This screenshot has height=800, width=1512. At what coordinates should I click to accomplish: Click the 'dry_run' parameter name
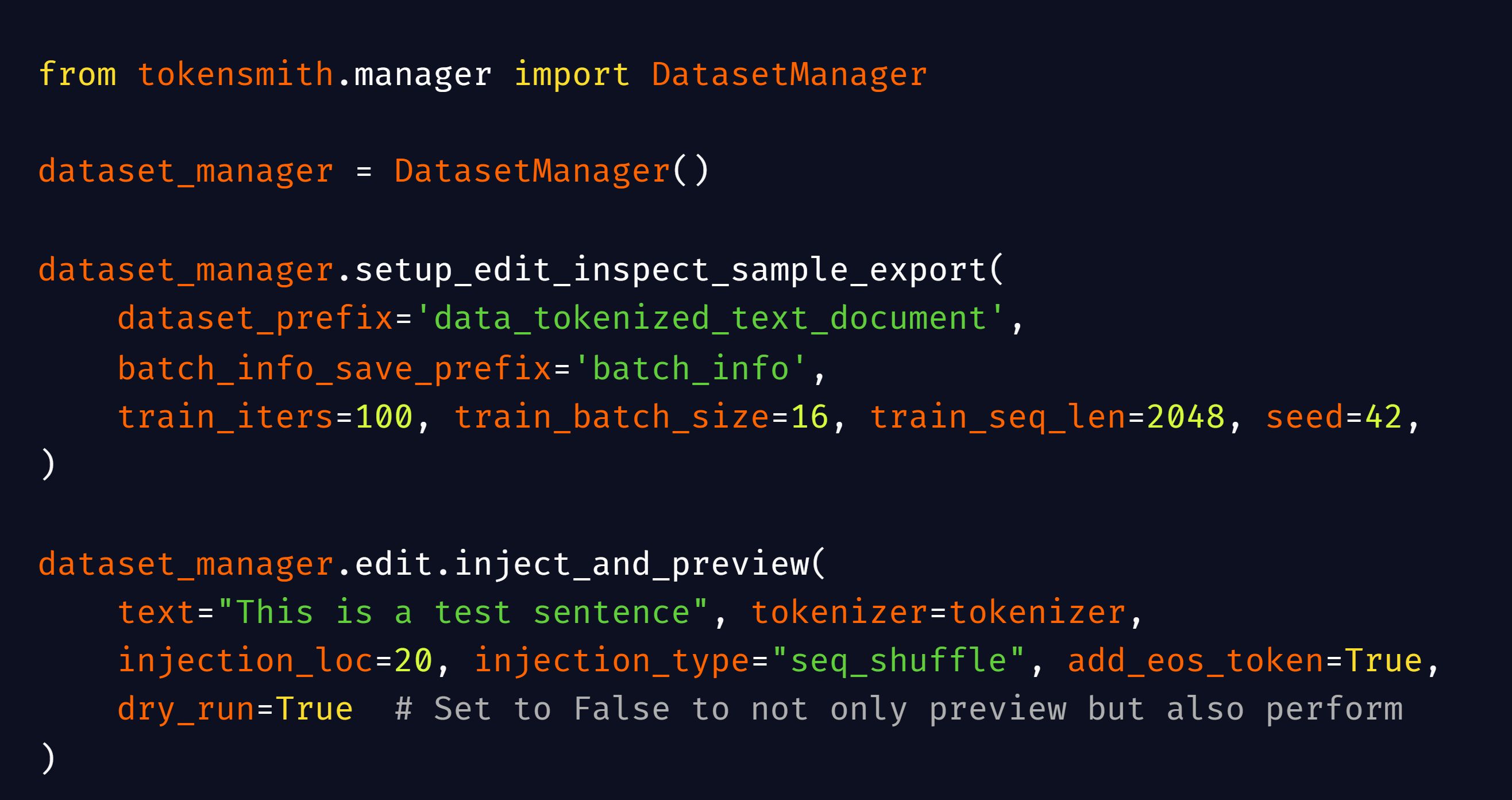[x=186, y=709]
